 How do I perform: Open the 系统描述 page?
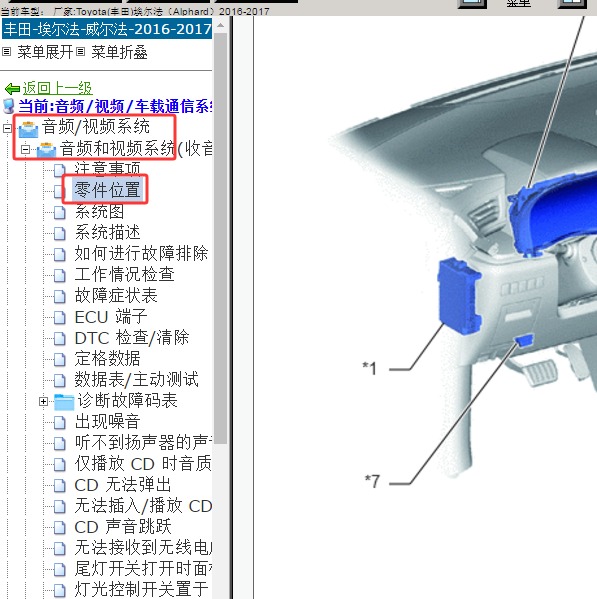[107, 232]
